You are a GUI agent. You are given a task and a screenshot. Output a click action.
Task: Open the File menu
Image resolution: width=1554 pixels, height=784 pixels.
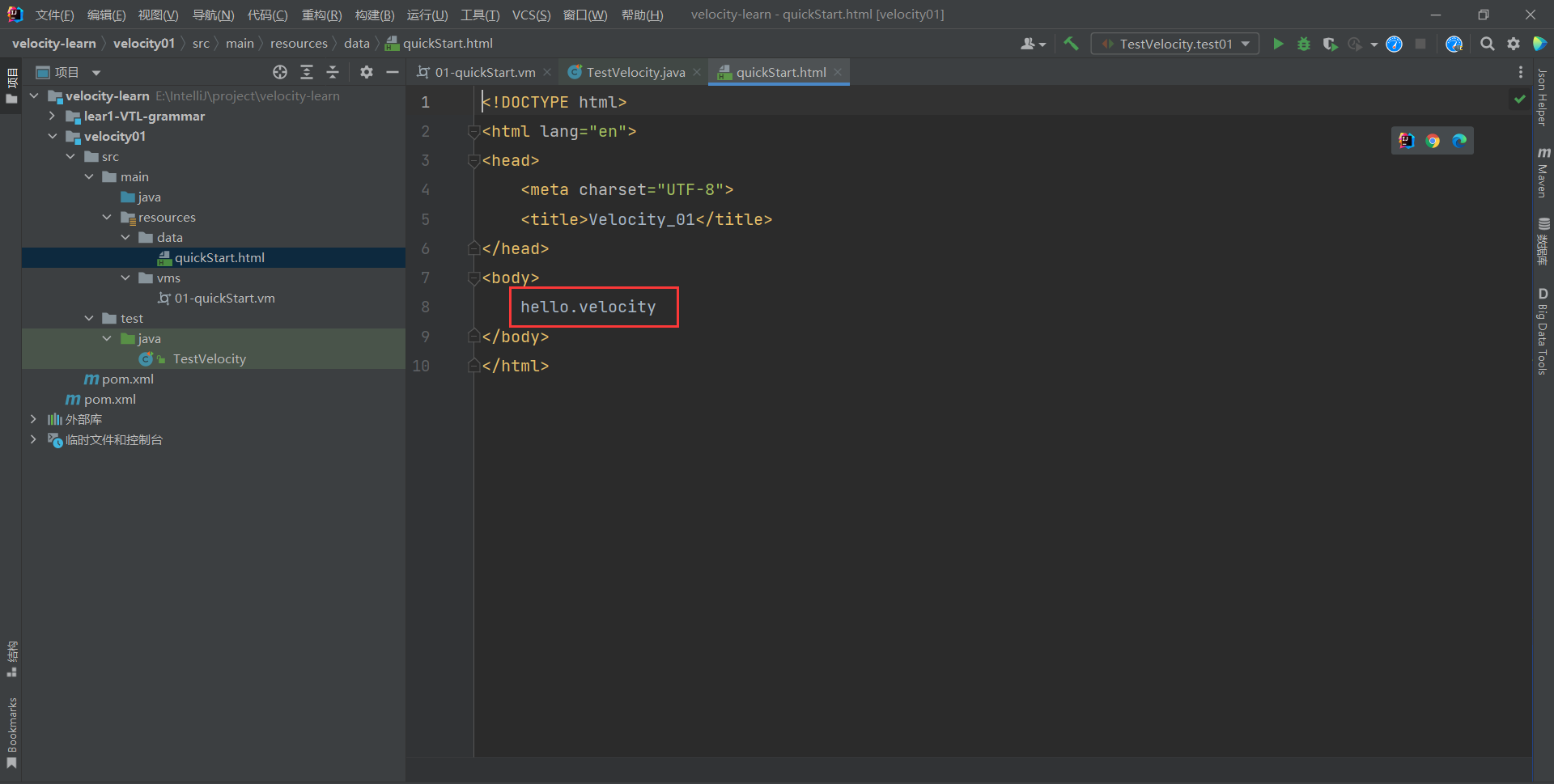[54, 15]
